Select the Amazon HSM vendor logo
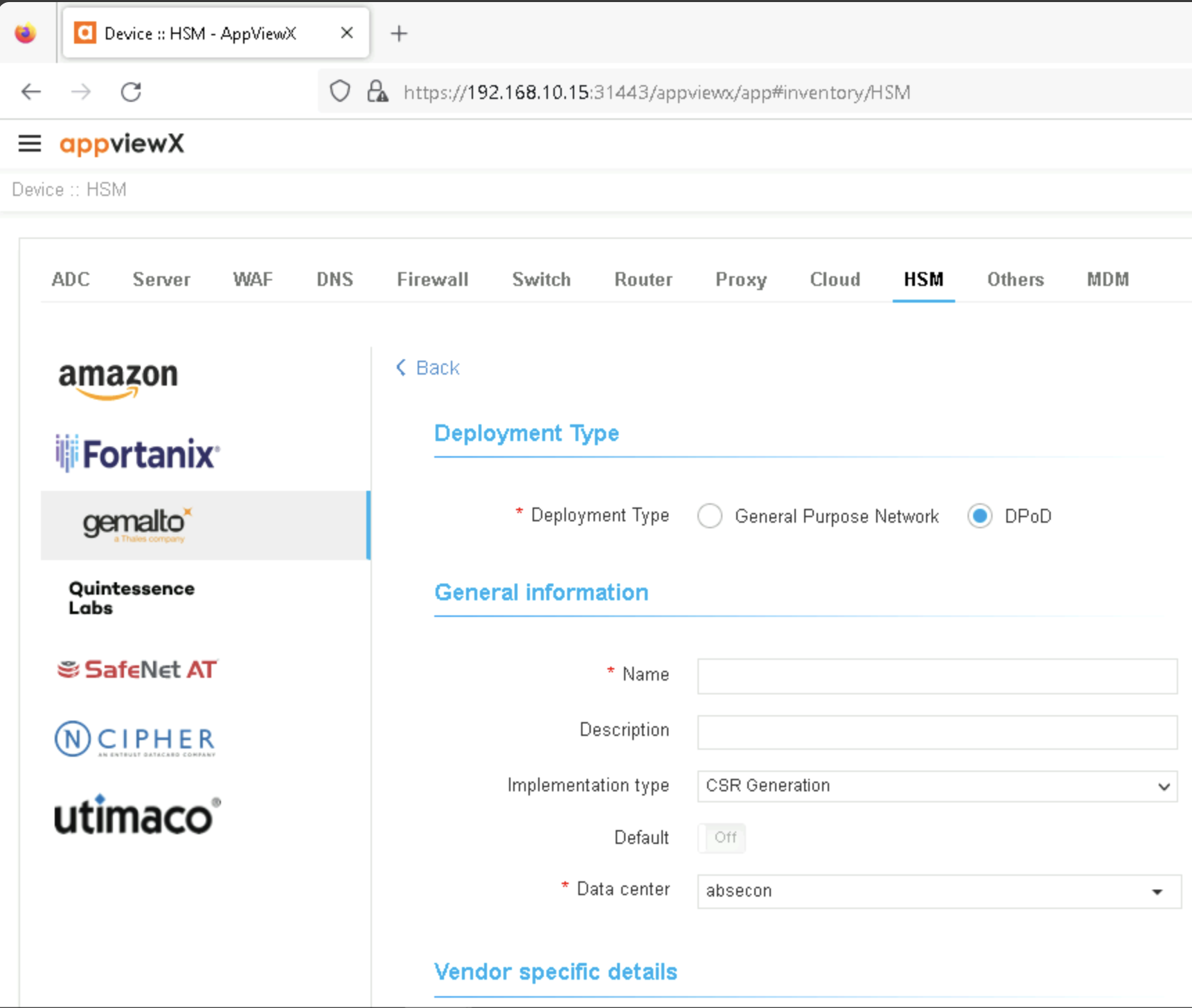 pyautogui.click(x=118, y=380)
